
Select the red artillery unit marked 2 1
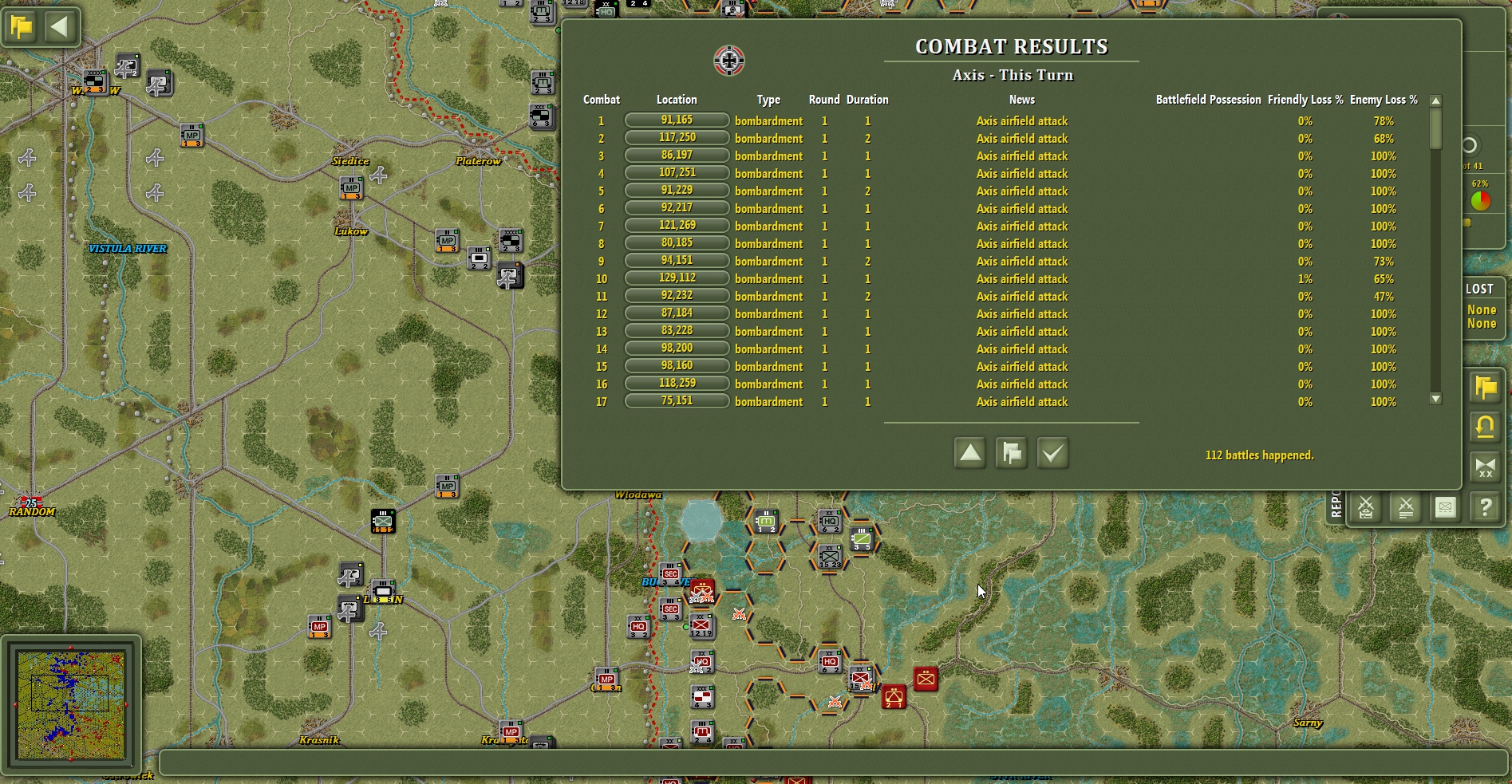coord(894,697)
